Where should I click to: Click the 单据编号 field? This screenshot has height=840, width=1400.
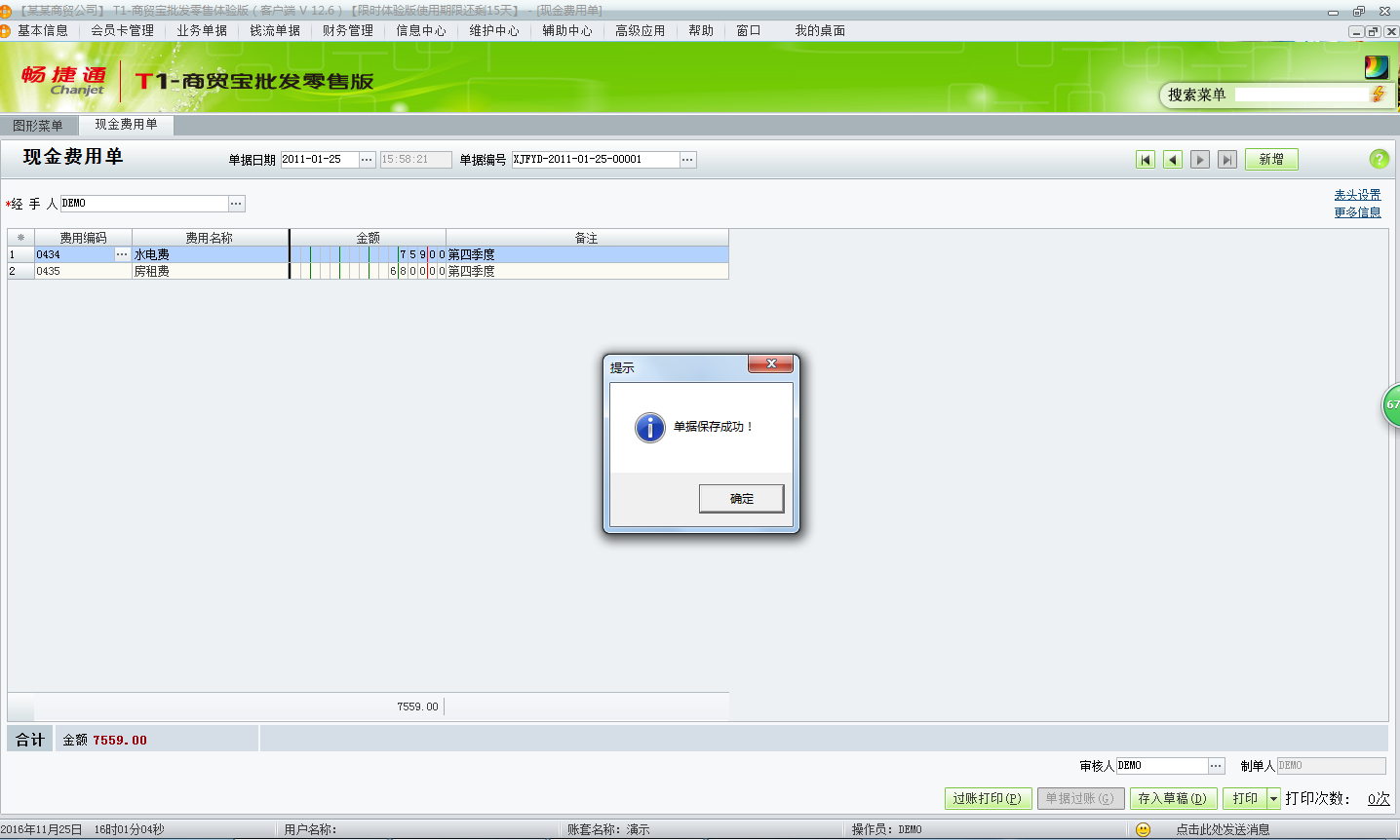click(595, 160)
